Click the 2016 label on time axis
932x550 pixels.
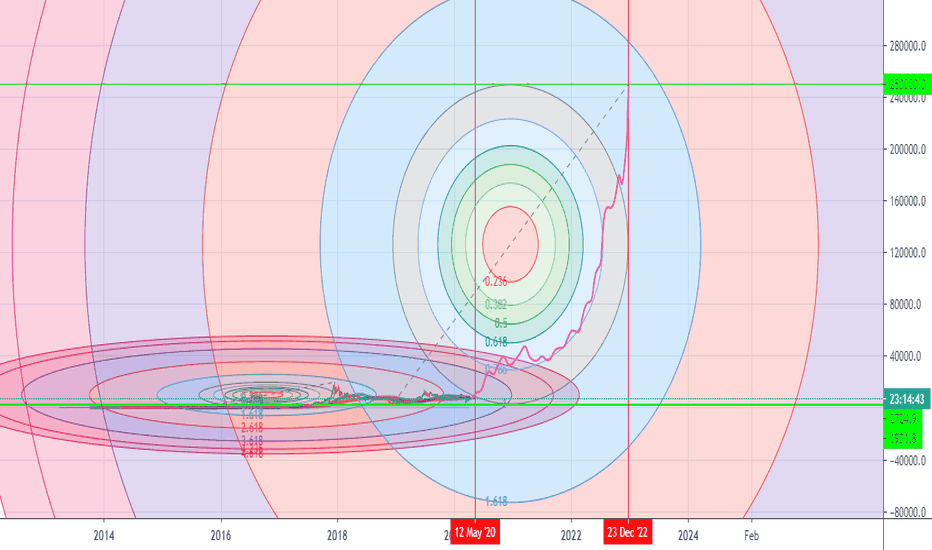(221, 536)
